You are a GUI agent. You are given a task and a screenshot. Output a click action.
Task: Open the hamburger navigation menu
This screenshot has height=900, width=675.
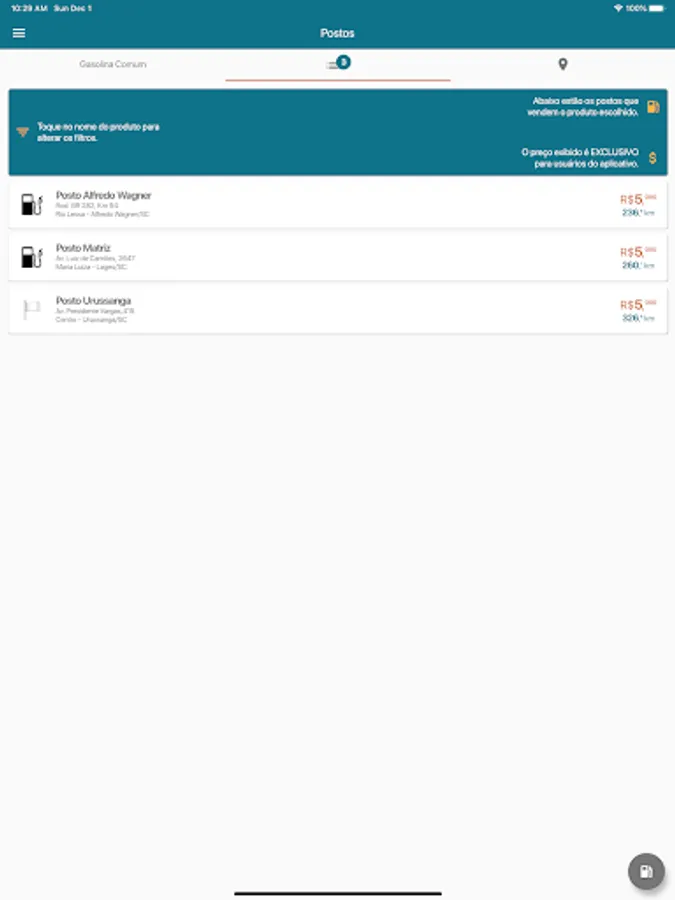[19, 33]
